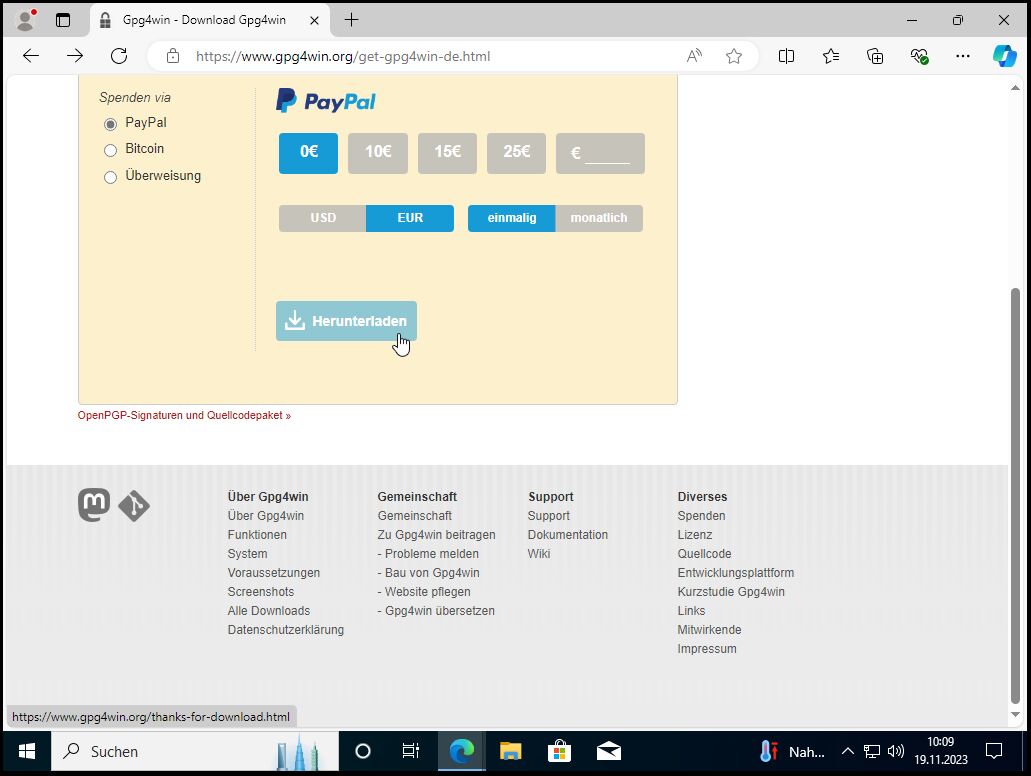Screen dimensions: 1031x776
Task: Open the Copilot icon in Edge
Action: coord(1004,56)
